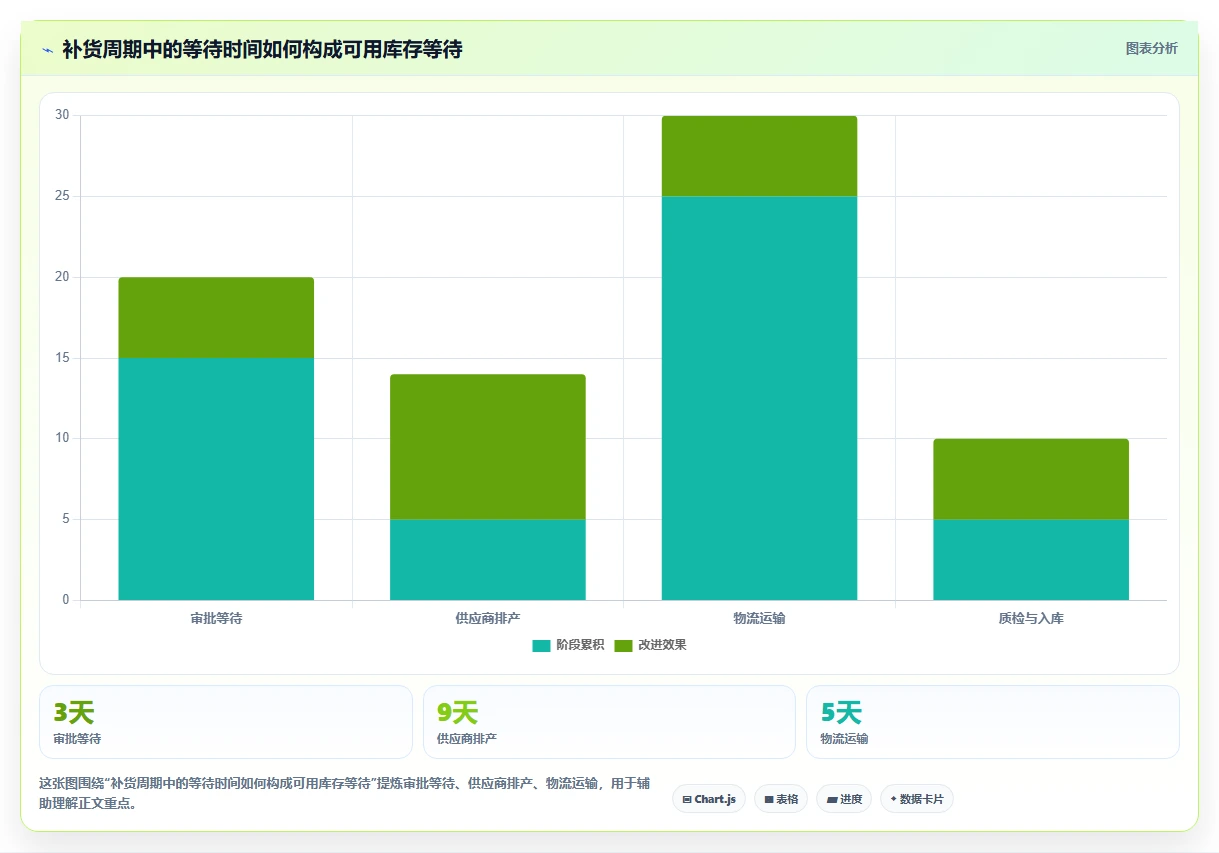This screenshot has width=1219, height=853.
Task: Click the icon in the Chart.js chip
Action: pyautogui.click(x=687, y=800)
